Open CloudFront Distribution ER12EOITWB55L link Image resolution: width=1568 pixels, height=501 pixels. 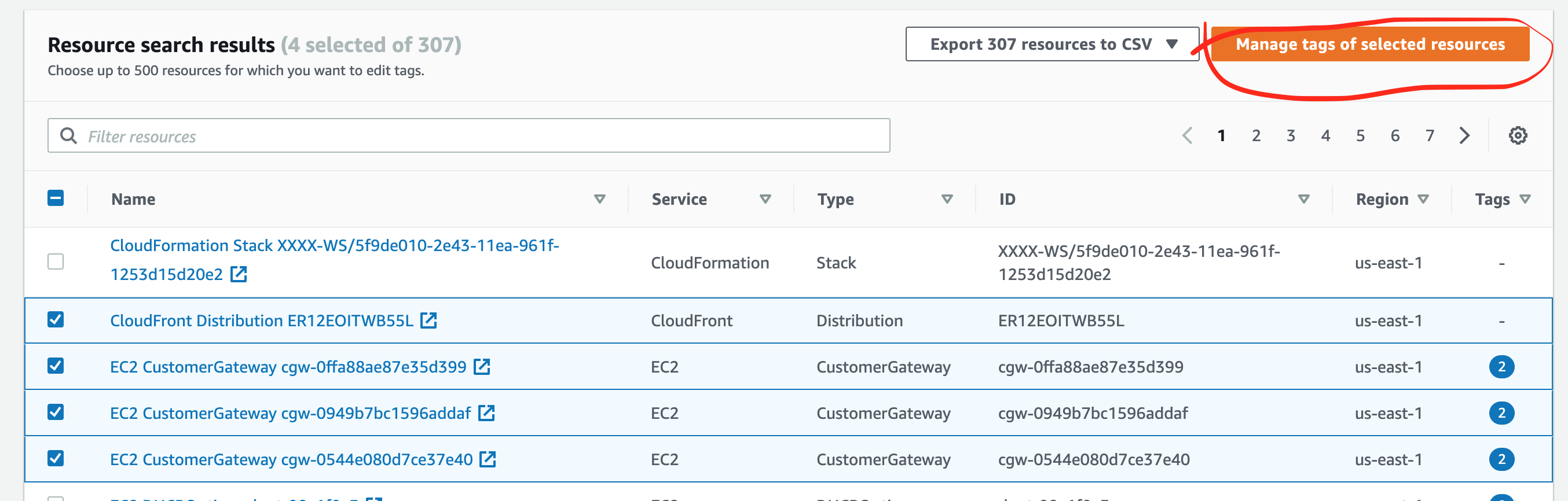(262, 321)
